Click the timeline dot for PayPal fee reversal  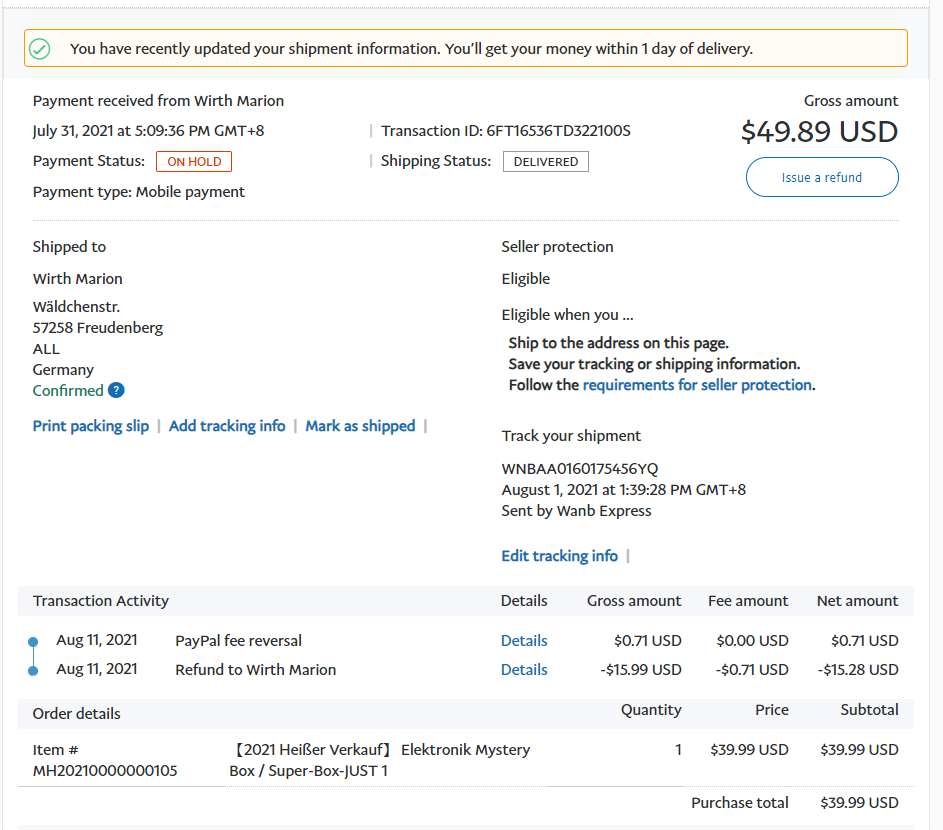pos(33,641)
